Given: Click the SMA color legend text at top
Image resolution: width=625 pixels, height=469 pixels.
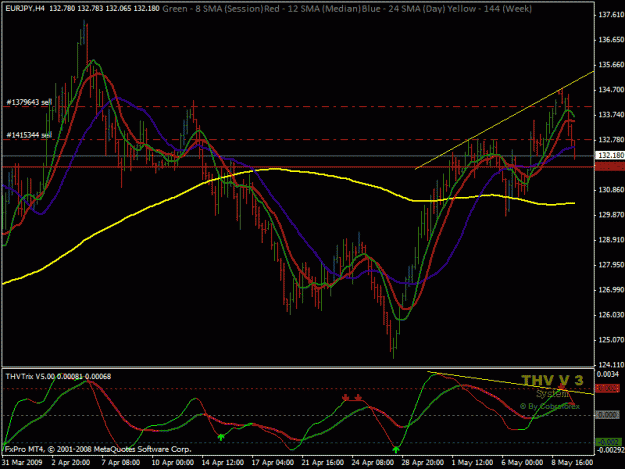Looking at the screenshot, I should 347,8.
